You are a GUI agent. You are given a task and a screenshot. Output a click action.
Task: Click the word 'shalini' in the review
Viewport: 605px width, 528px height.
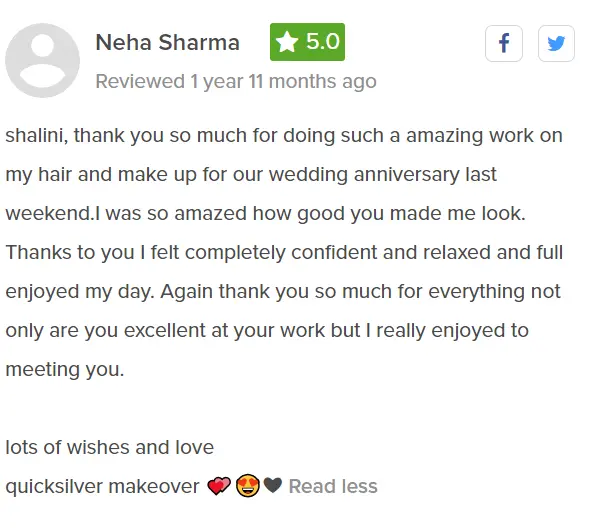point(36,135)
